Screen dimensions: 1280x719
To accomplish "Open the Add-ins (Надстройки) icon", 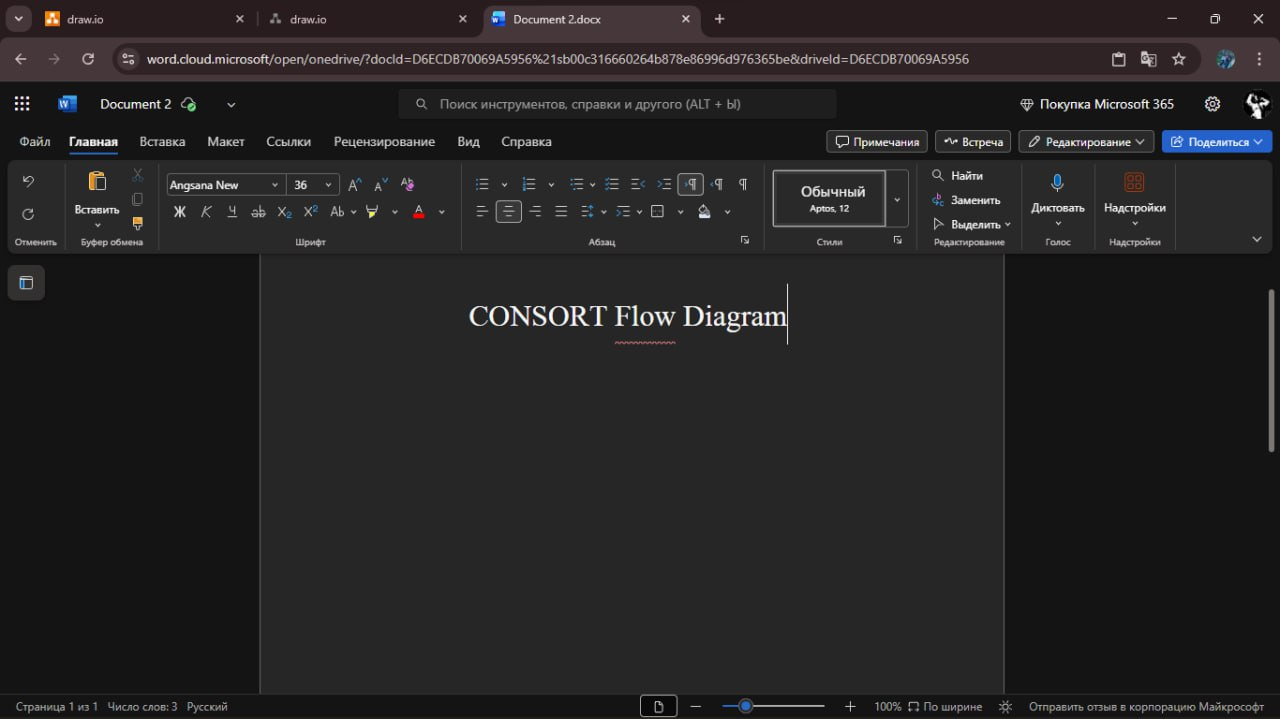I will pyautogui.click(x=1134, y=182).
